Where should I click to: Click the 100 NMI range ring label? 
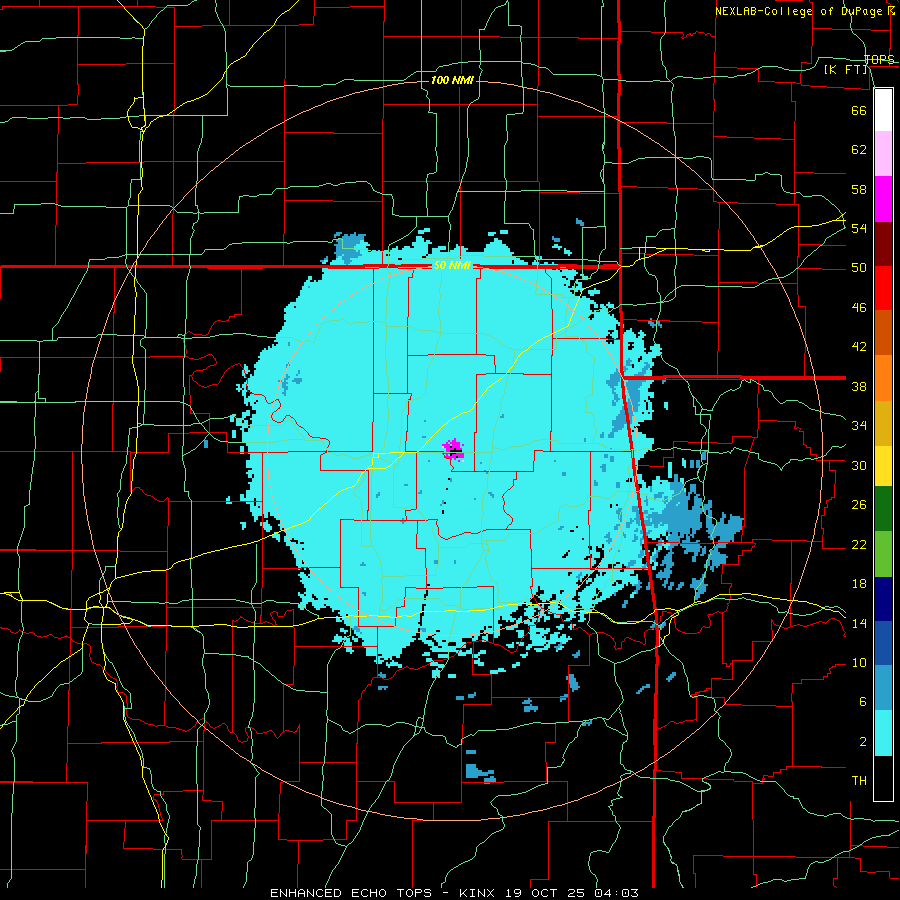point(452,80)
